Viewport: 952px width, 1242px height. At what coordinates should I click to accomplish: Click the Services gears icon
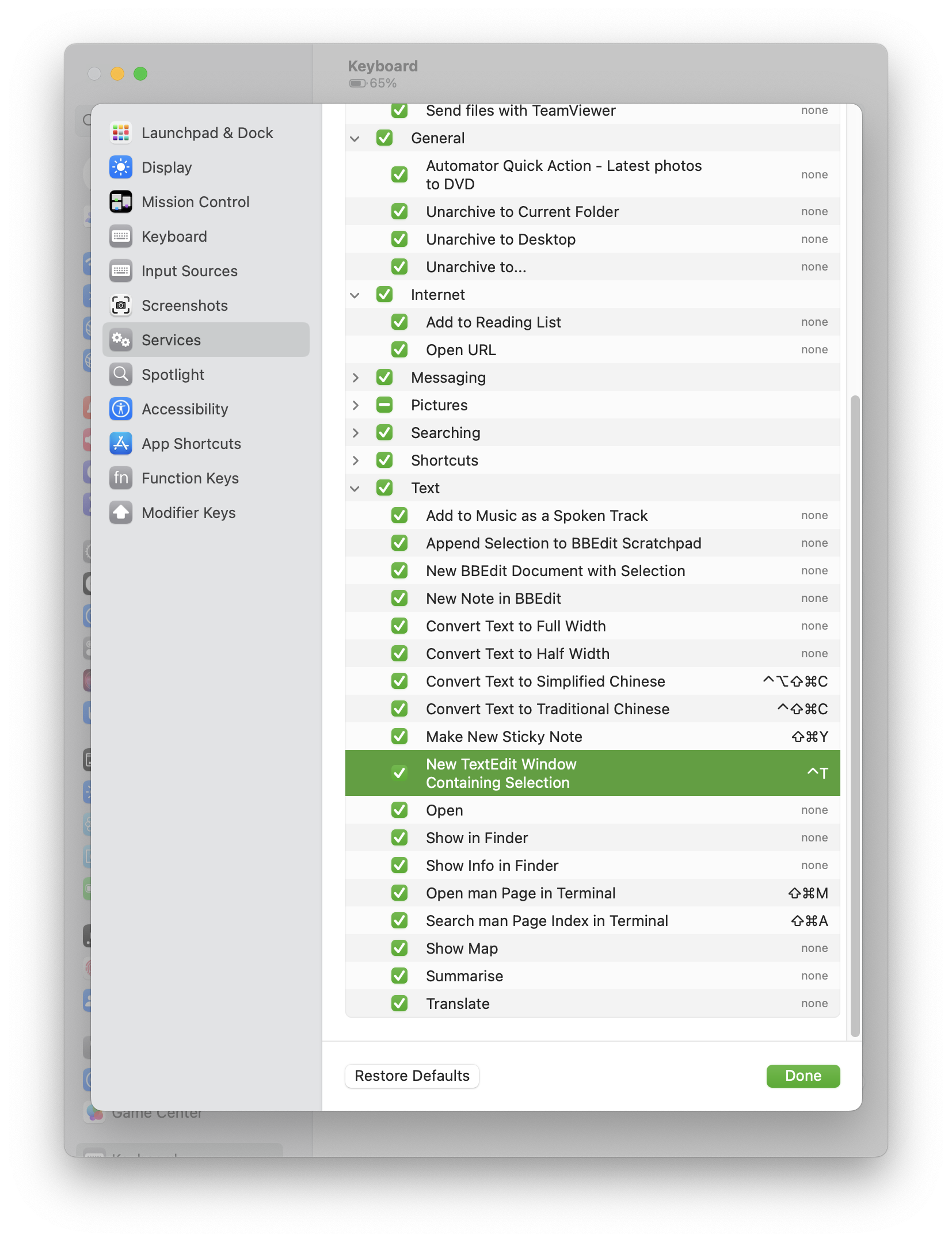pyautogui.click(x=121, y=340)
